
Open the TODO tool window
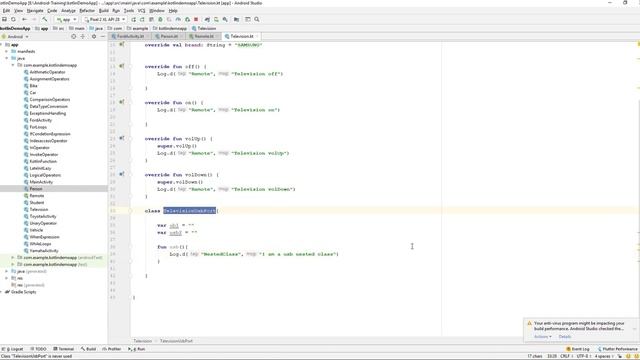click(38, 349)
